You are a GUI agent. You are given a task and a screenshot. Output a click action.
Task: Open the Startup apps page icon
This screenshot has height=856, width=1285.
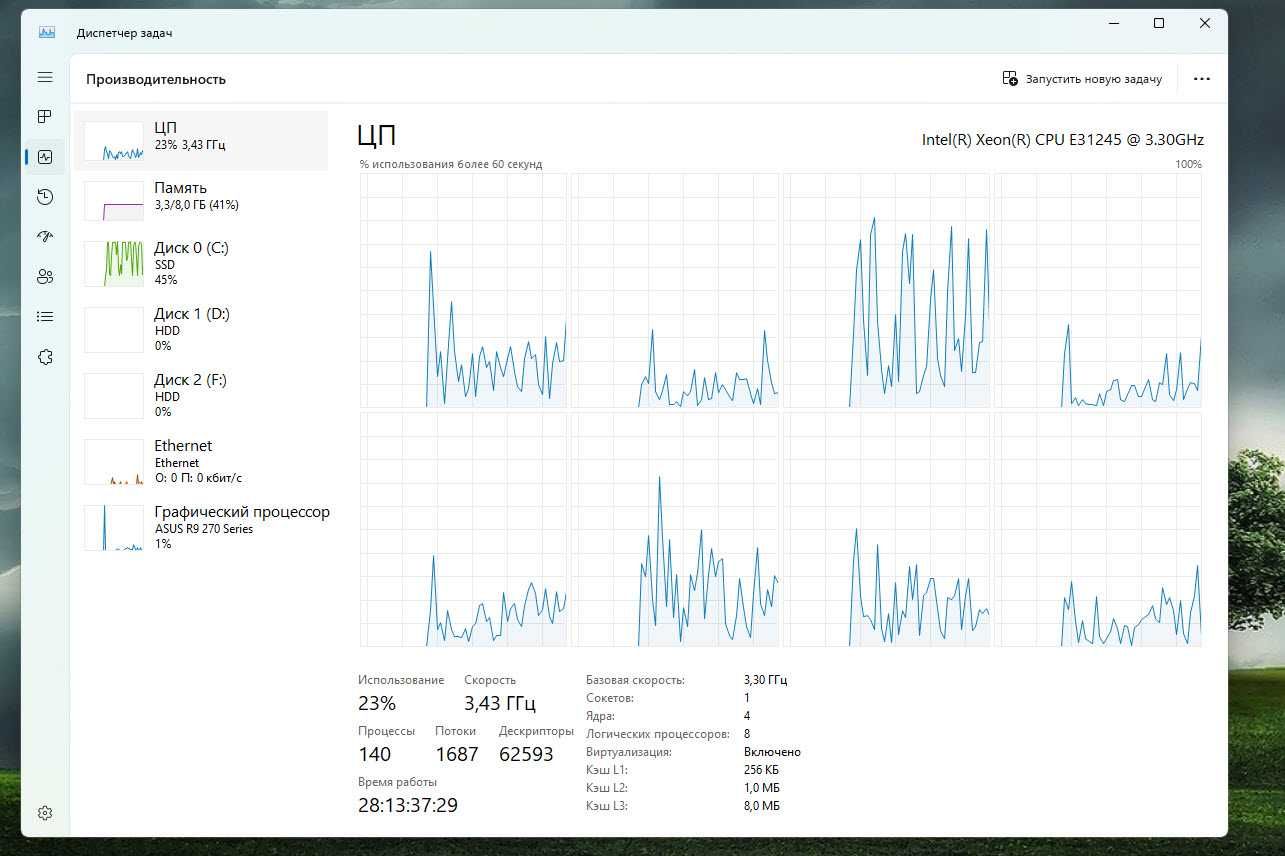click(45, 237)
